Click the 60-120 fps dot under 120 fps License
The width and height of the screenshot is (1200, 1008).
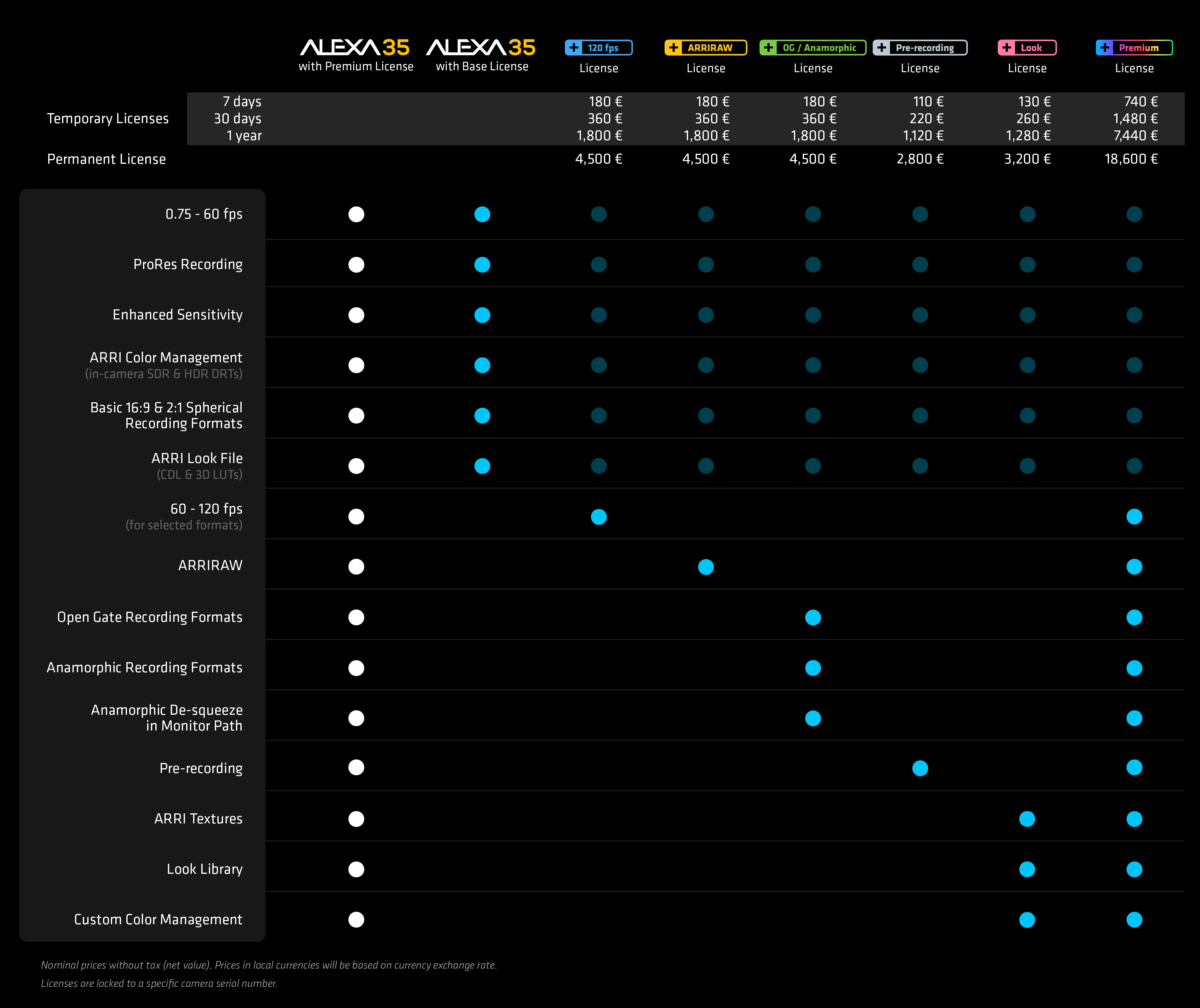(598, 517)
